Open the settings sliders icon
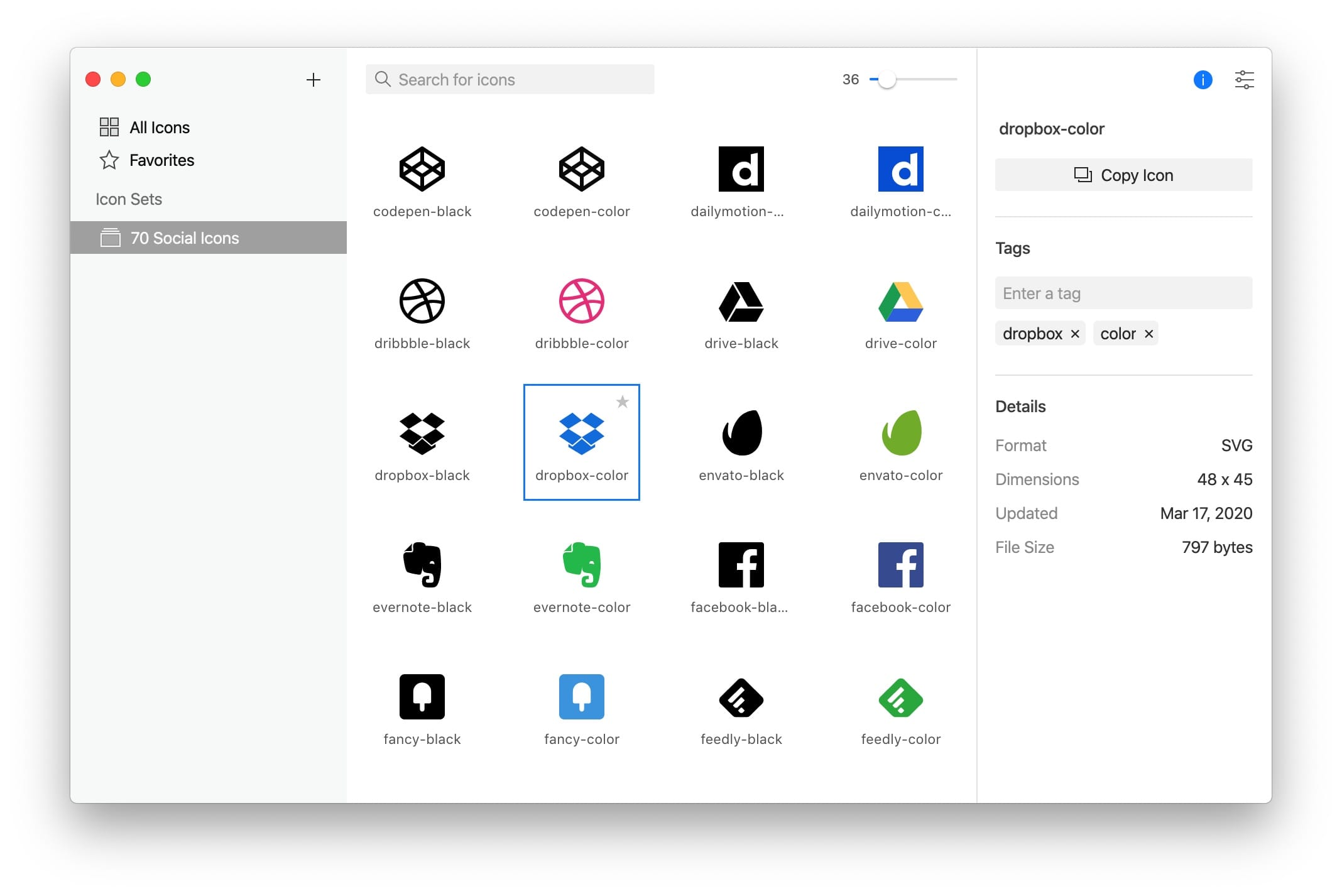The height and width of the screenshot is (896, 1342). click(1244, 80)
